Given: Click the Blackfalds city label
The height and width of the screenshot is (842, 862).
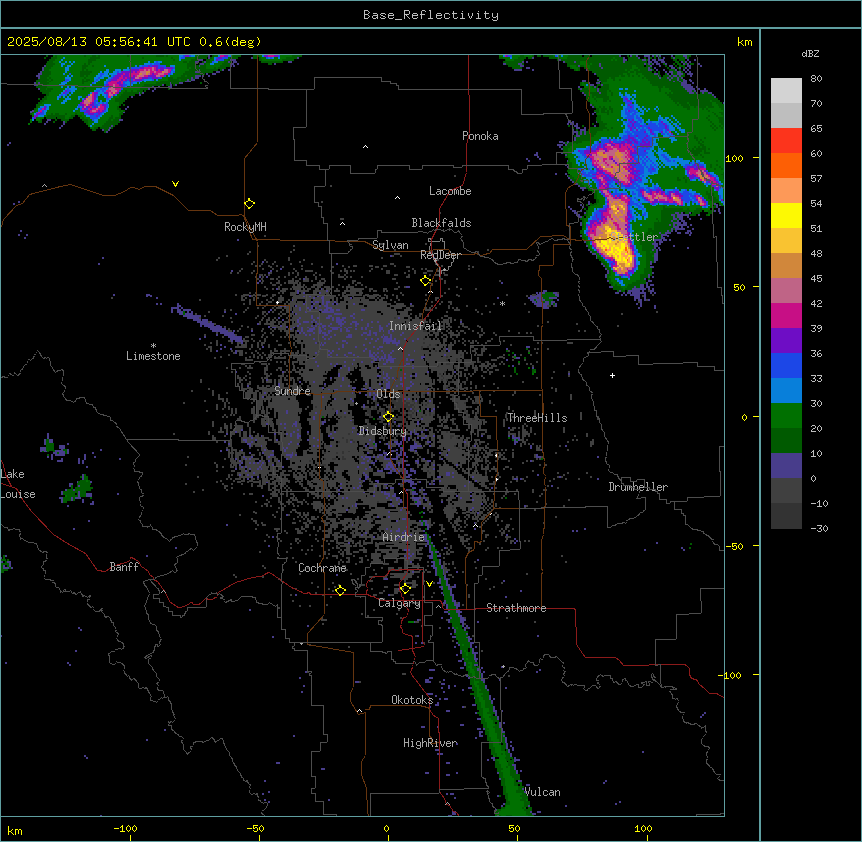Looking at the screenshot, I should (441, 223).
